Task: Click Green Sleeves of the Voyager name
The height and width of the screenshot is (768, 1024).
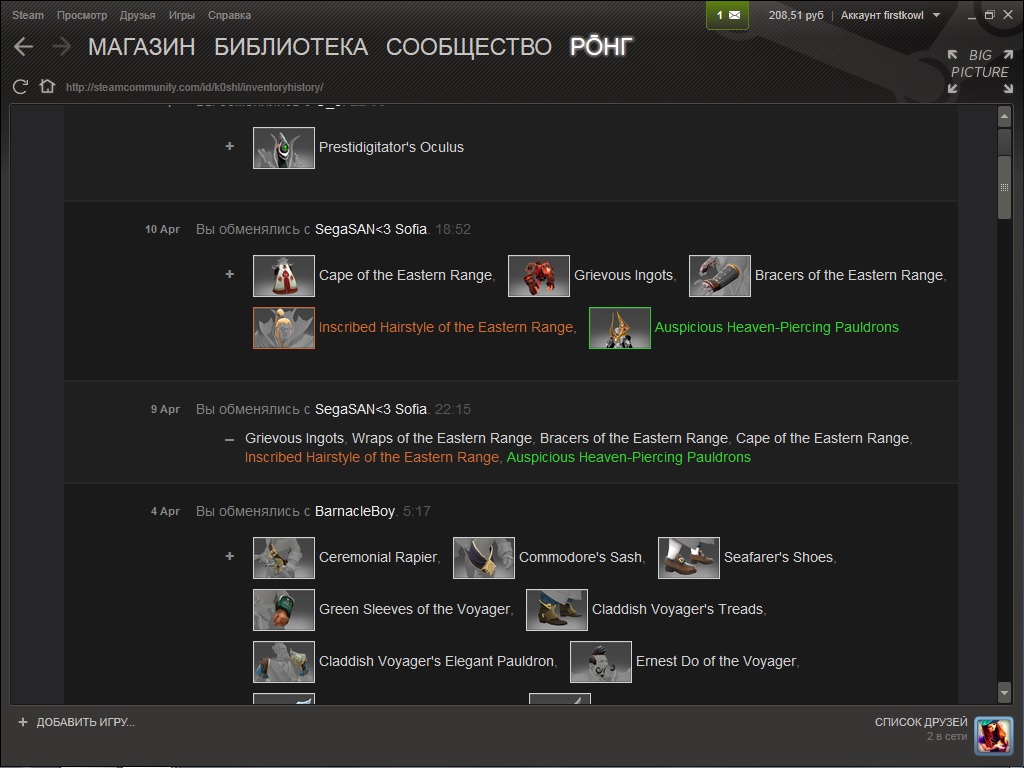Action: (415, 609)
